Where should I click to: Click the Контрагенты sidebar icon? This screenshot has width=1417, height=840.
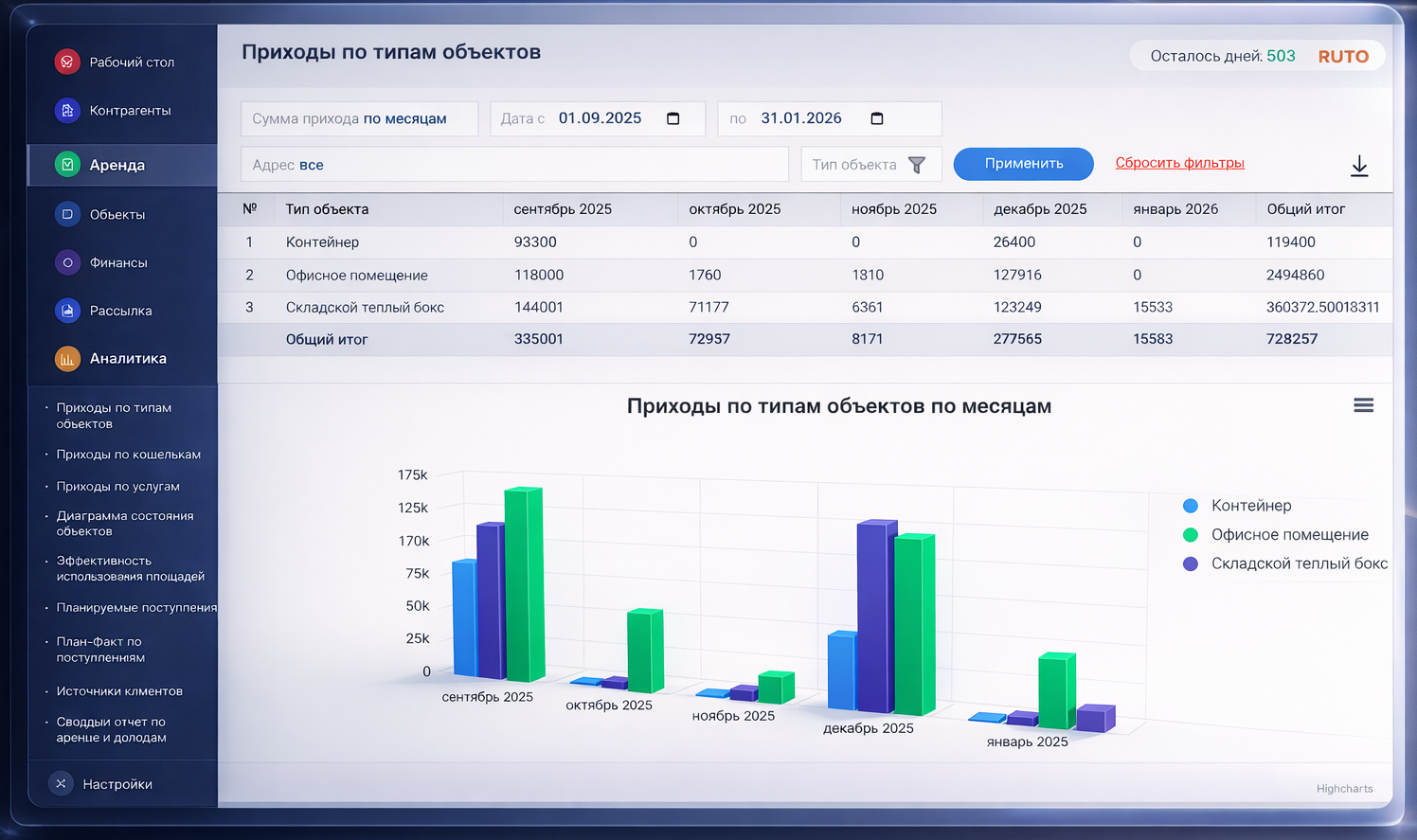tap(67, 110)
